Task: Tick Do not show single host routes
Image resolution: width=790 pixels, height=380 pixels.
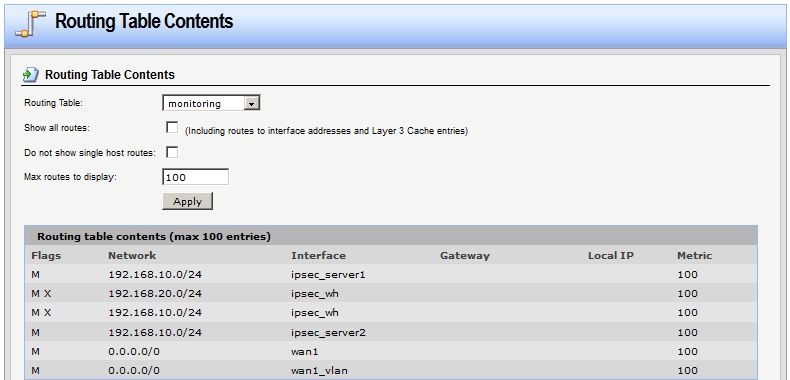Action: [172, 152]
